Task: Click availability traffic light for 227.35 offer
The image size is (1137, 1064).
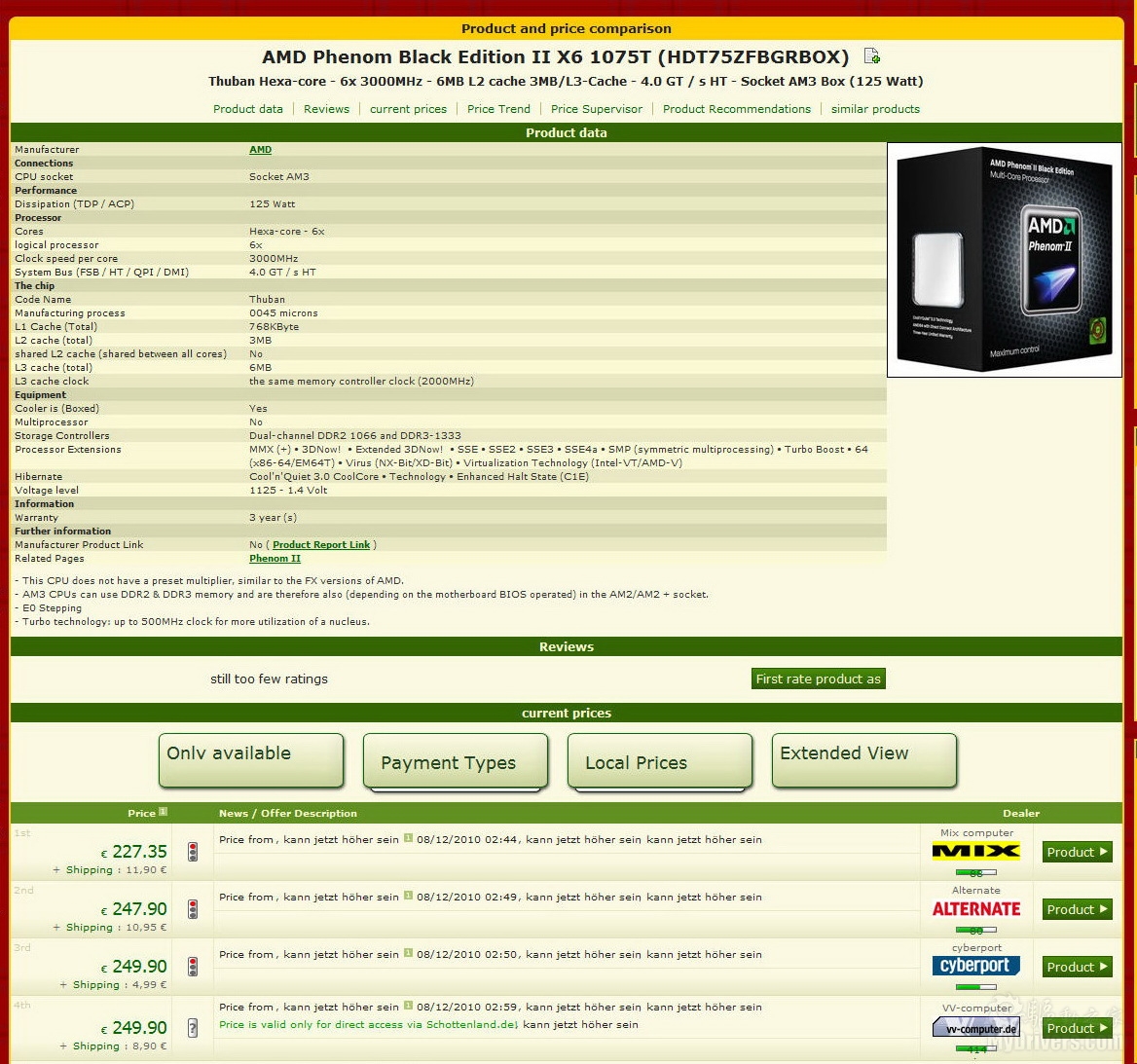Action: tap(193, 852)
